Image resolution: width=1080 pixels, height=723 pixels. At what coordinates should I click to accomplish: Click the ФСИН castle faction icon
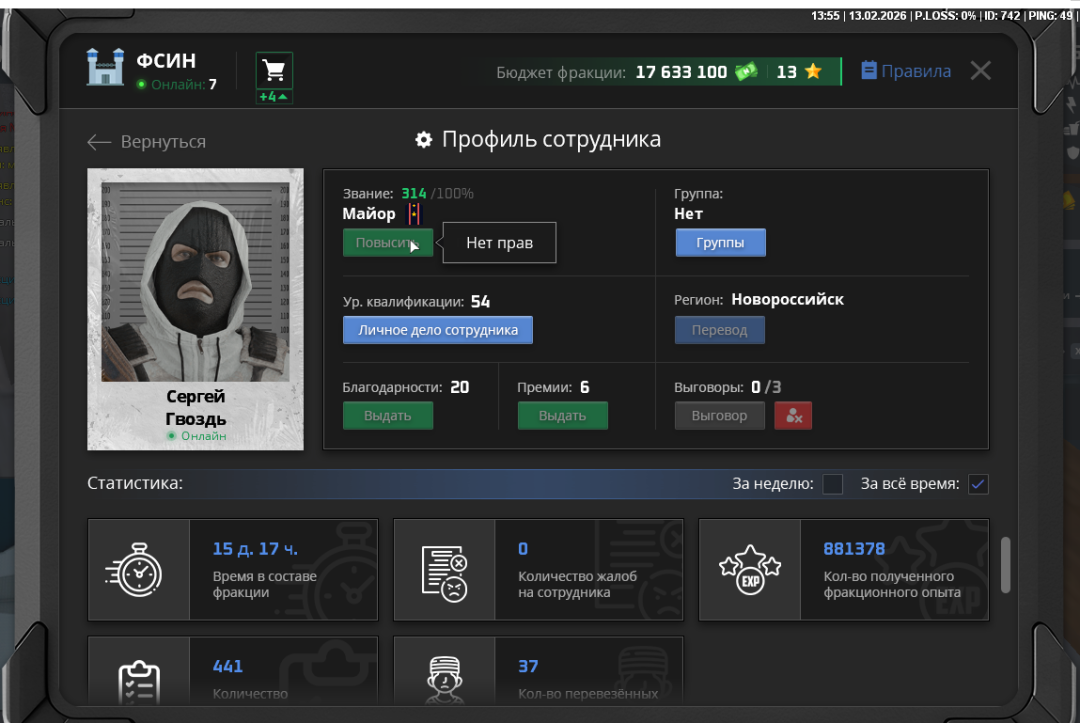coord(105,68)
